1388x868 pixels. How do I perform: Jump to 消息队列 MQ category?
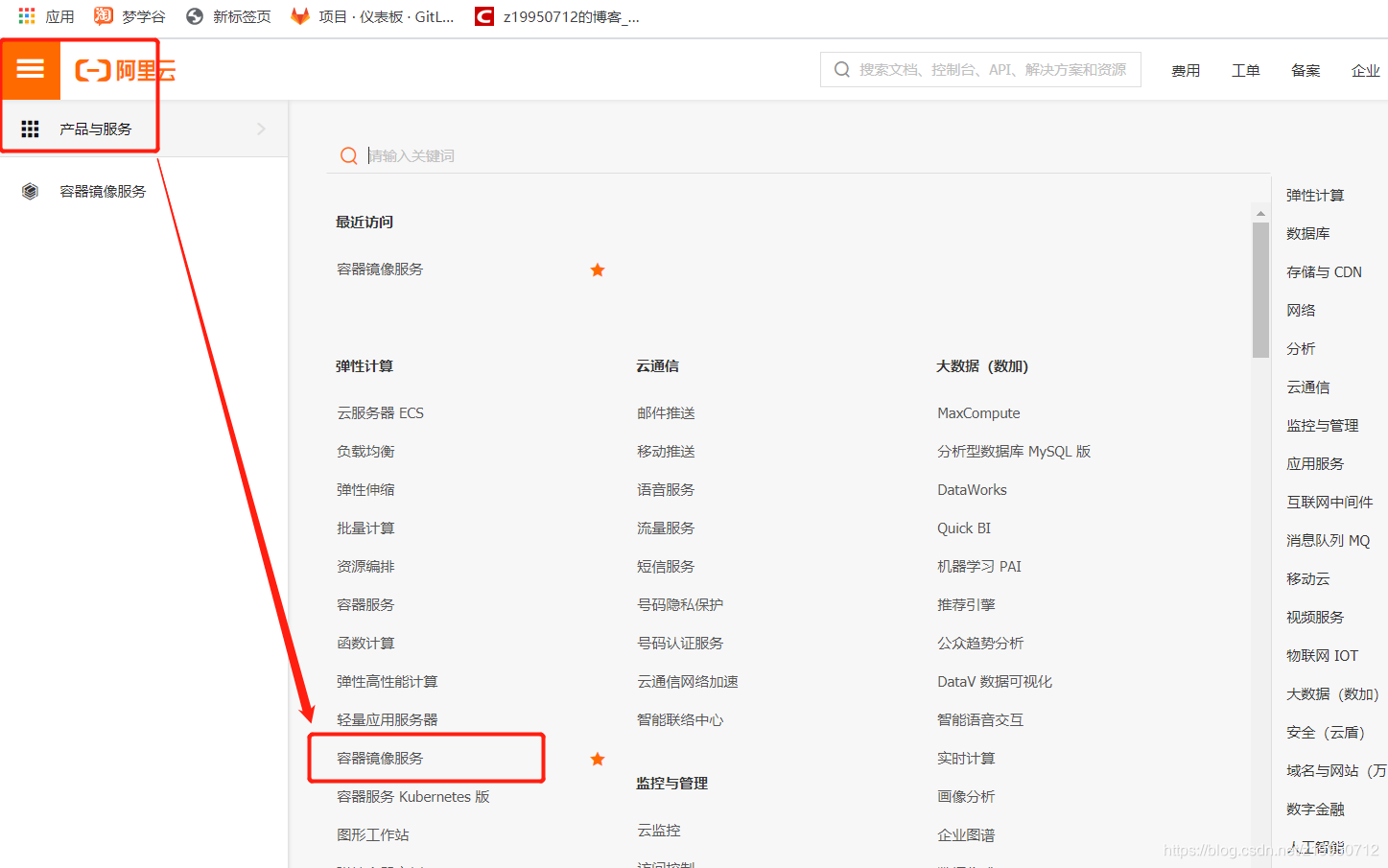(1328, 541)
